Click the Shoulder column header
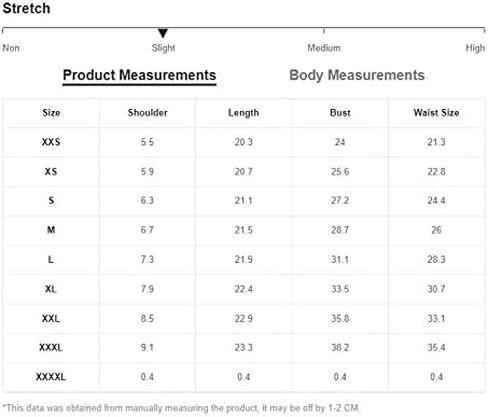Viewport: 488px width, 417px height. pyautogui.click(x=147, y=113)
